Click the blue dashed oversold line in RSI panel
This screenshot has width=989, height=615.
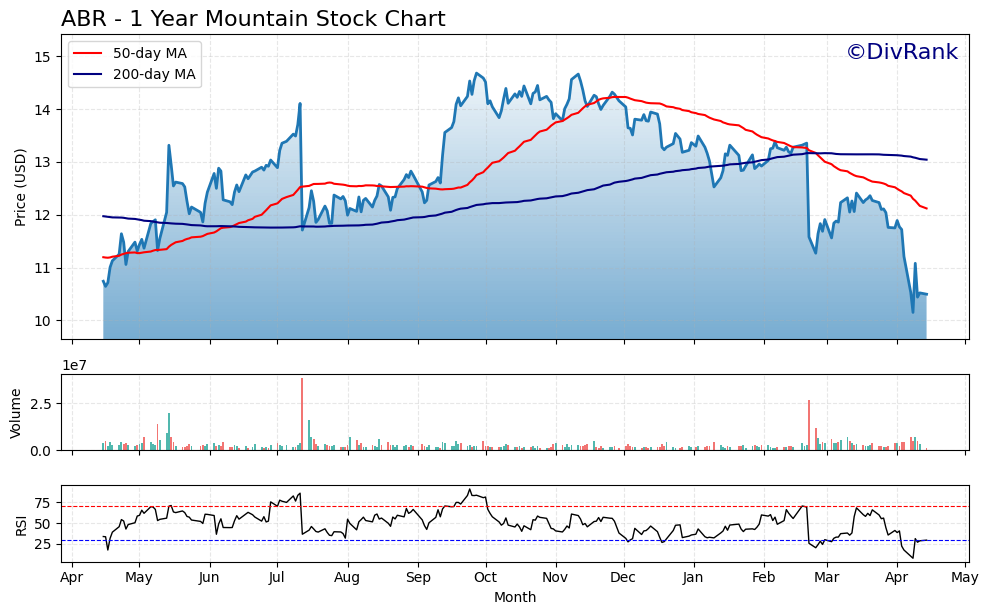click(515, 541)
